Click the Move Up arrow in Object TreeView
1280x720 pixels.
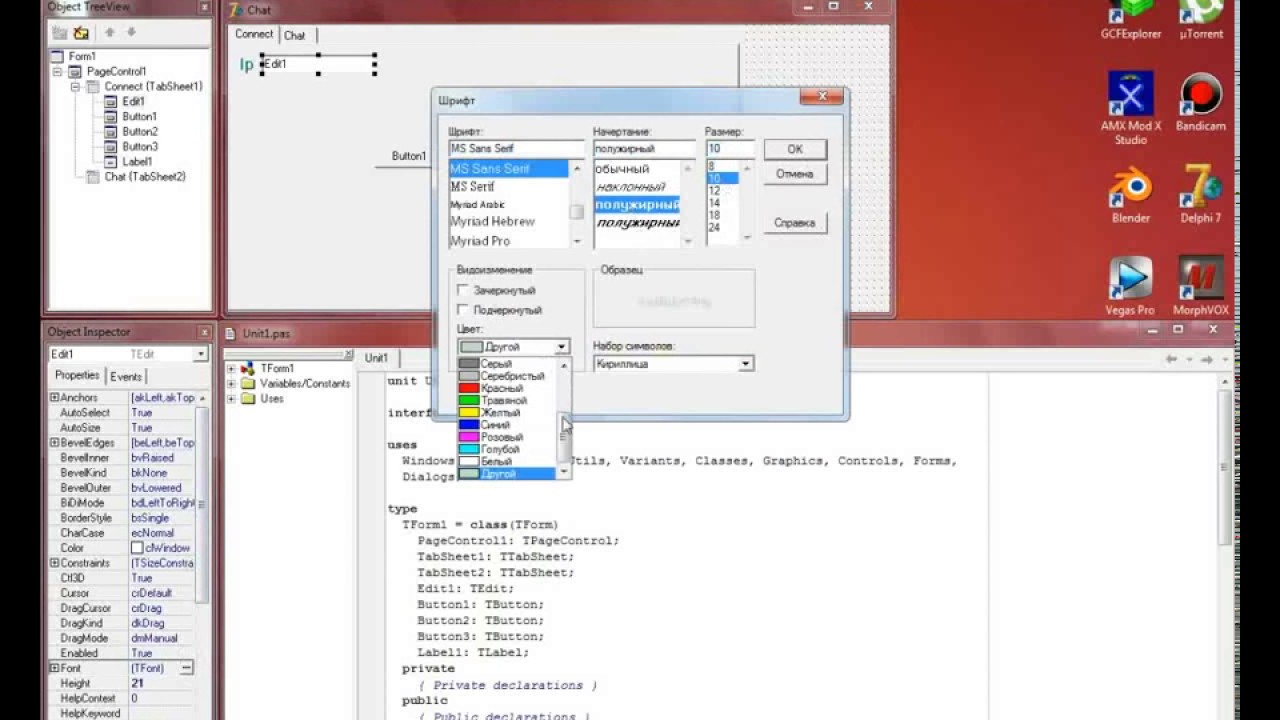109,33
